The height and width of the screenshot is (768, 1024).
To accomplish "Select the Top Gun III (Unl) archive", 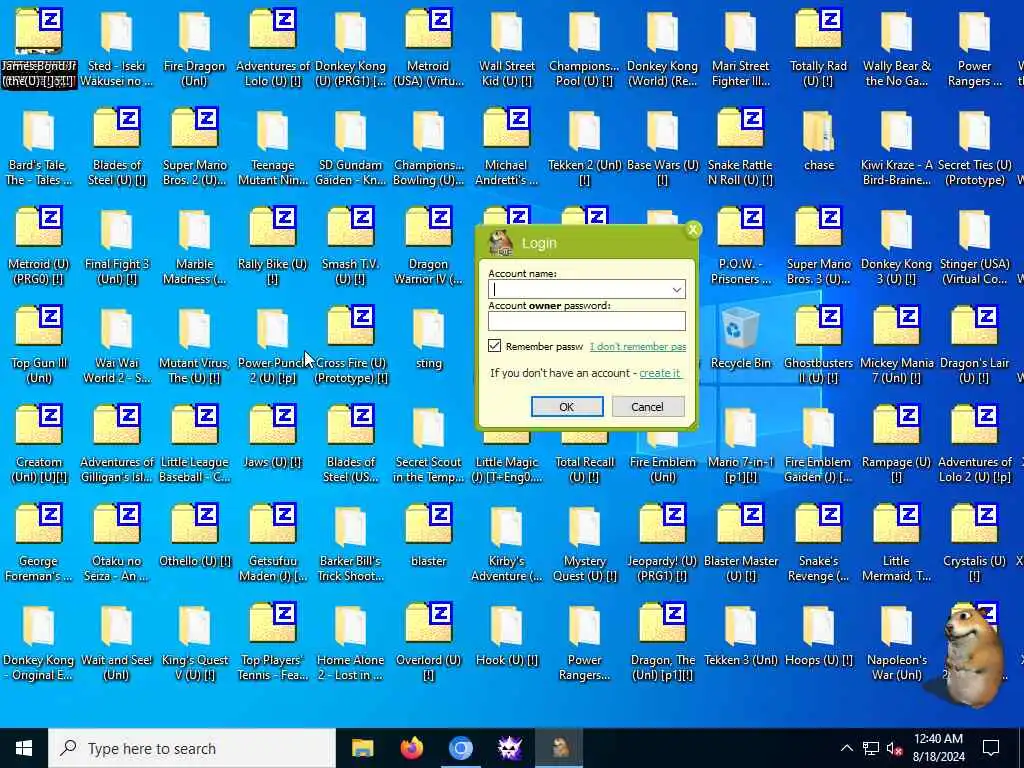I will click(39, 345).
